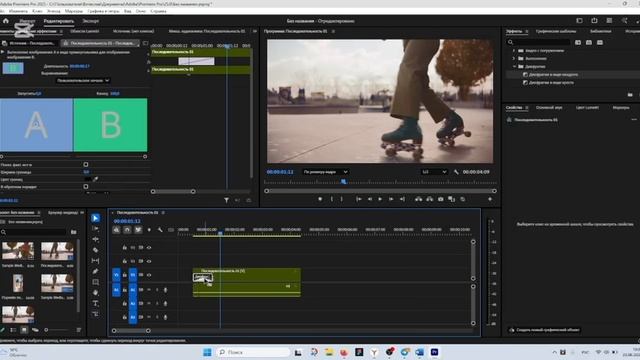Select the Track Select Forward tool
The image size is (640, 360).
pos(96,229)
